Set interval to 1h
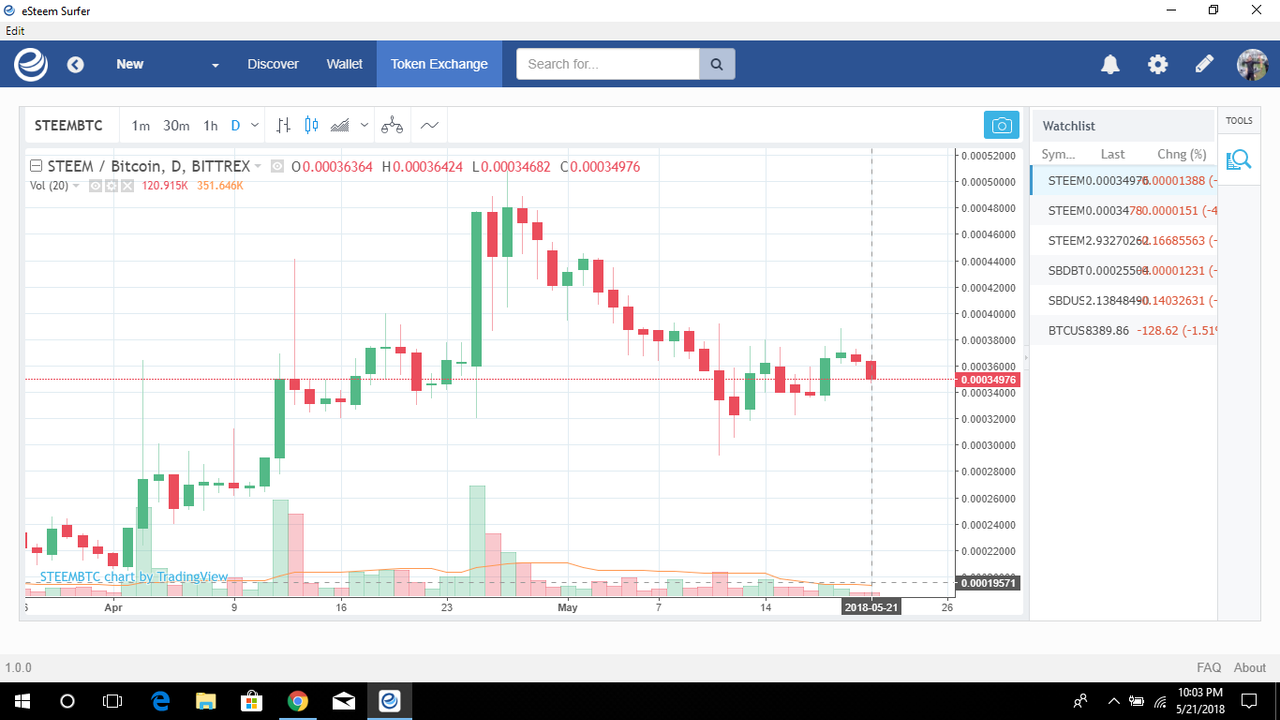The image size is (1280, 720). [210, 126]
